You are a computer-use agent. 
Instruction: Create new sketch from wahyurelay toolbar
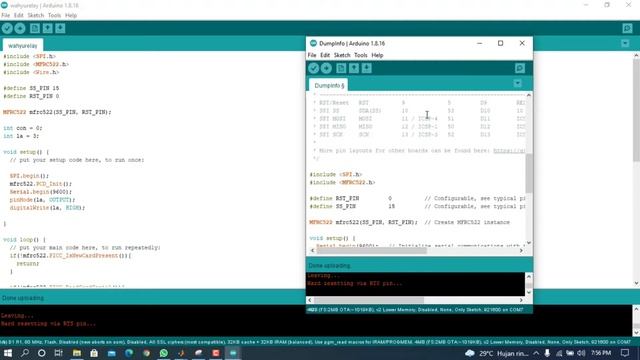tap(35, 28)
